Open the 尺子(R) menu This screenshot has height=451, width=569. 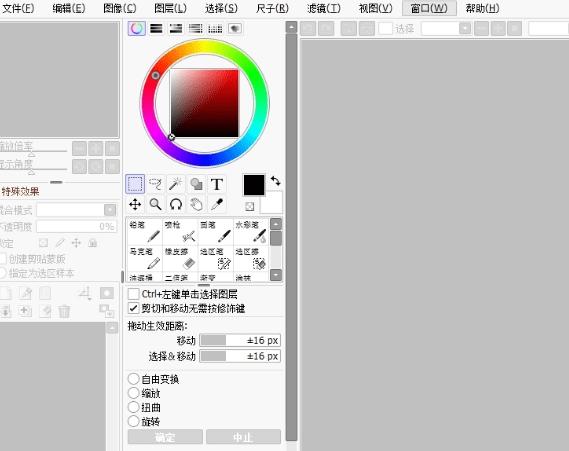coord(272,8)
